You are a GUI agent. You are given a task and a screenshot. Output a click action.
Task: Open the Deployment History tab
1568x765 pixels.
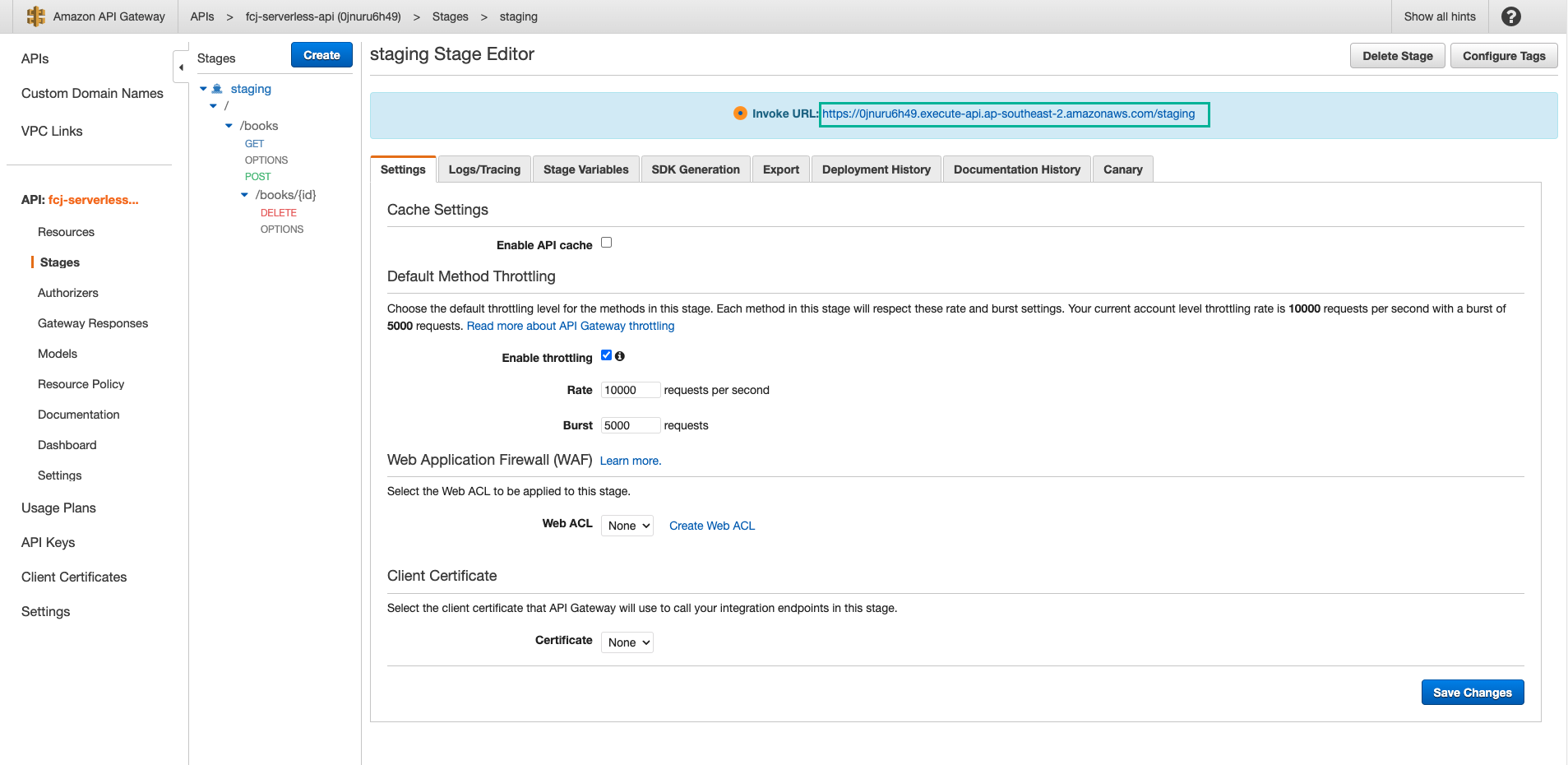pyautogui.click(x=877, y=169)
